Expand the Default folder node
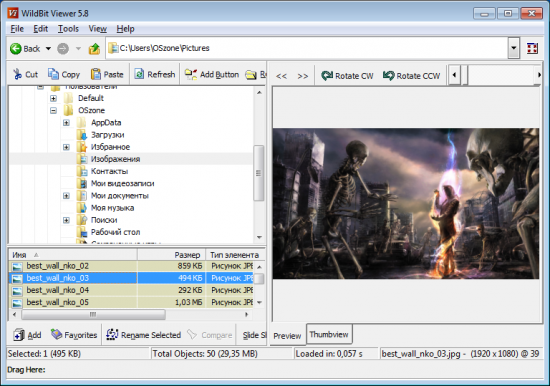This screenshot has width=550, height=386. click(x=53, y=98)
